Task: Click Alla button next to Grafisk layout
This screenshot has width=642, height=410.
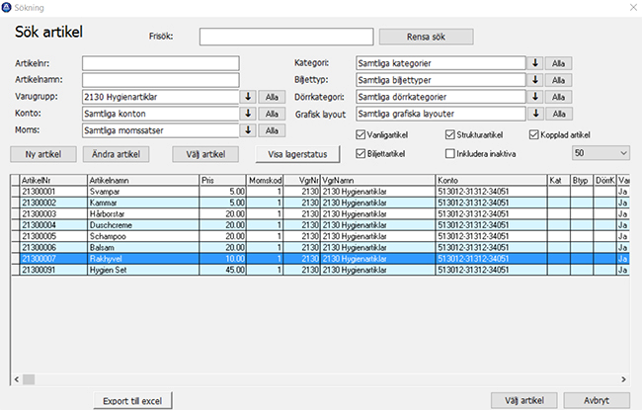Action: point(558,114)
